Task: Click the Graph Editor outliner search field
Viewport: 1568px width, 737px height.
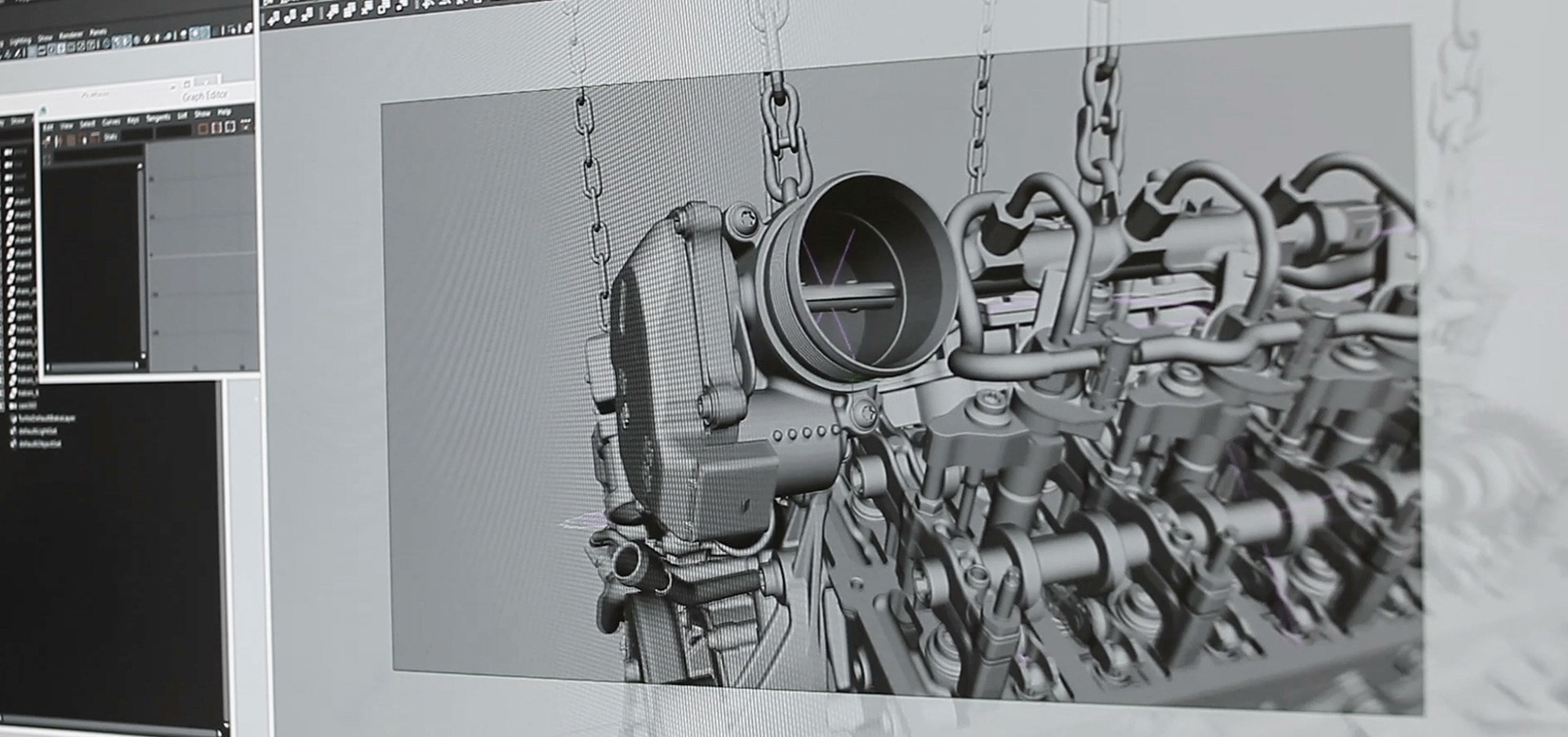Action: 98,153
